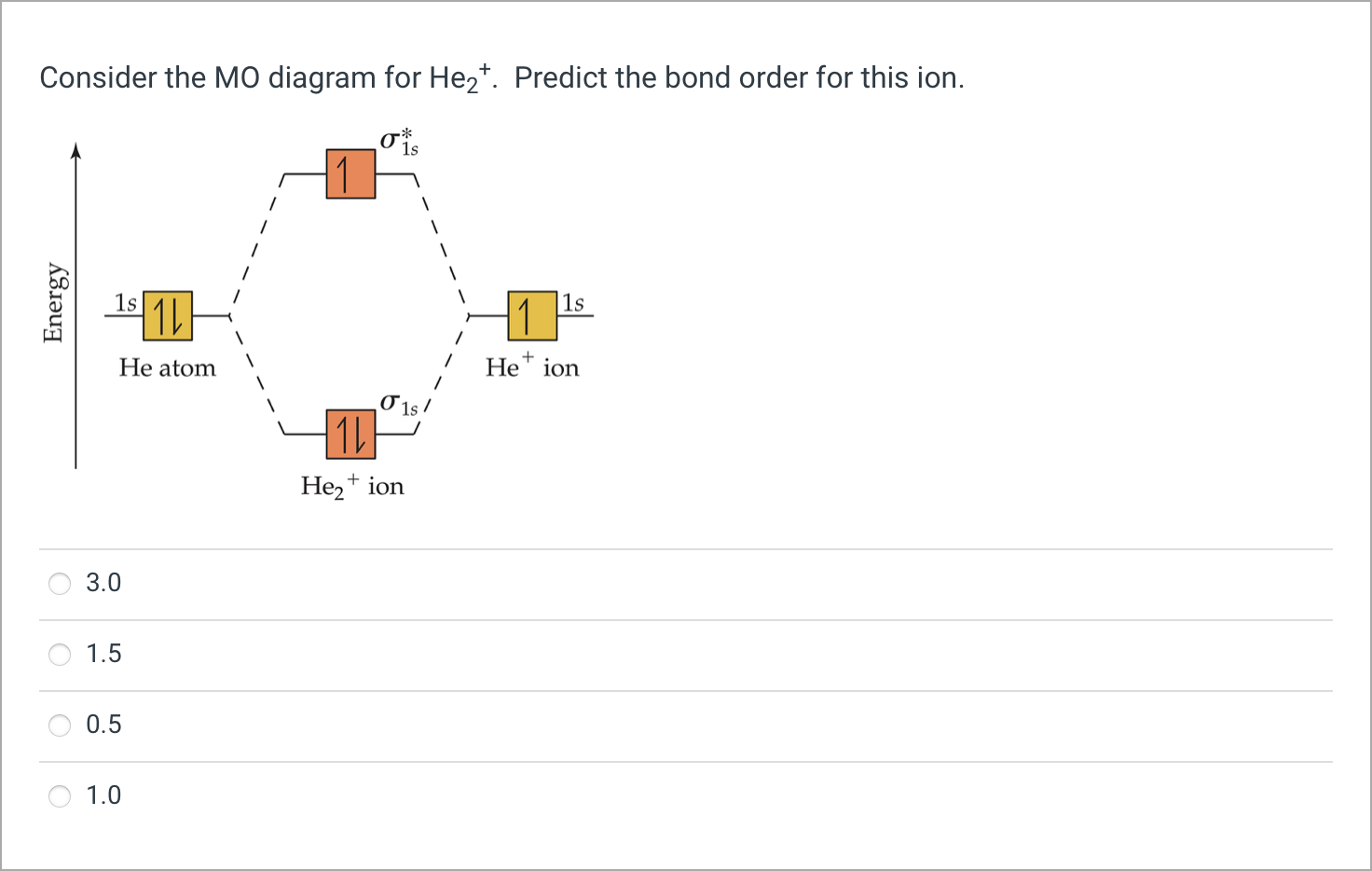This screenshot has width=1372, height=871.
Task: Select the 1.0 radio button
Action: (x=60, y=795)
